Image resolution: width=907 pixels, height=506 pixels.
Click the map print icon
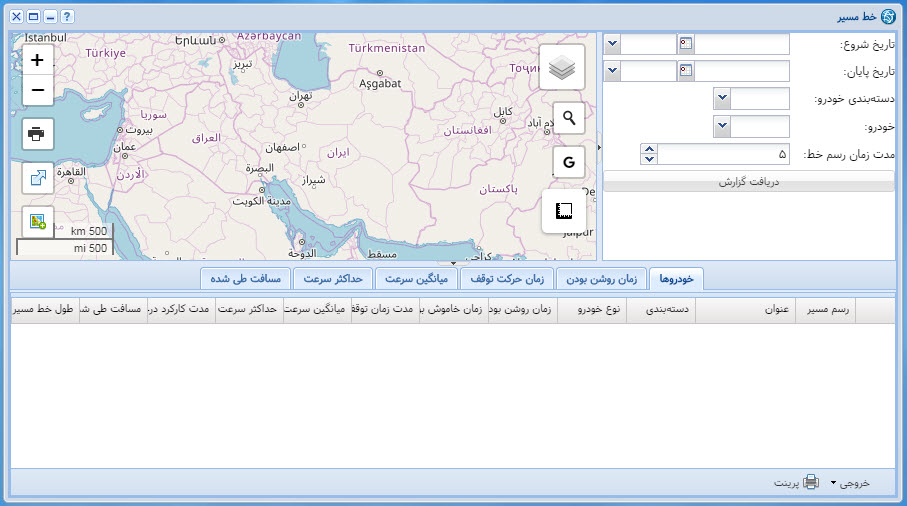(37, 133)
